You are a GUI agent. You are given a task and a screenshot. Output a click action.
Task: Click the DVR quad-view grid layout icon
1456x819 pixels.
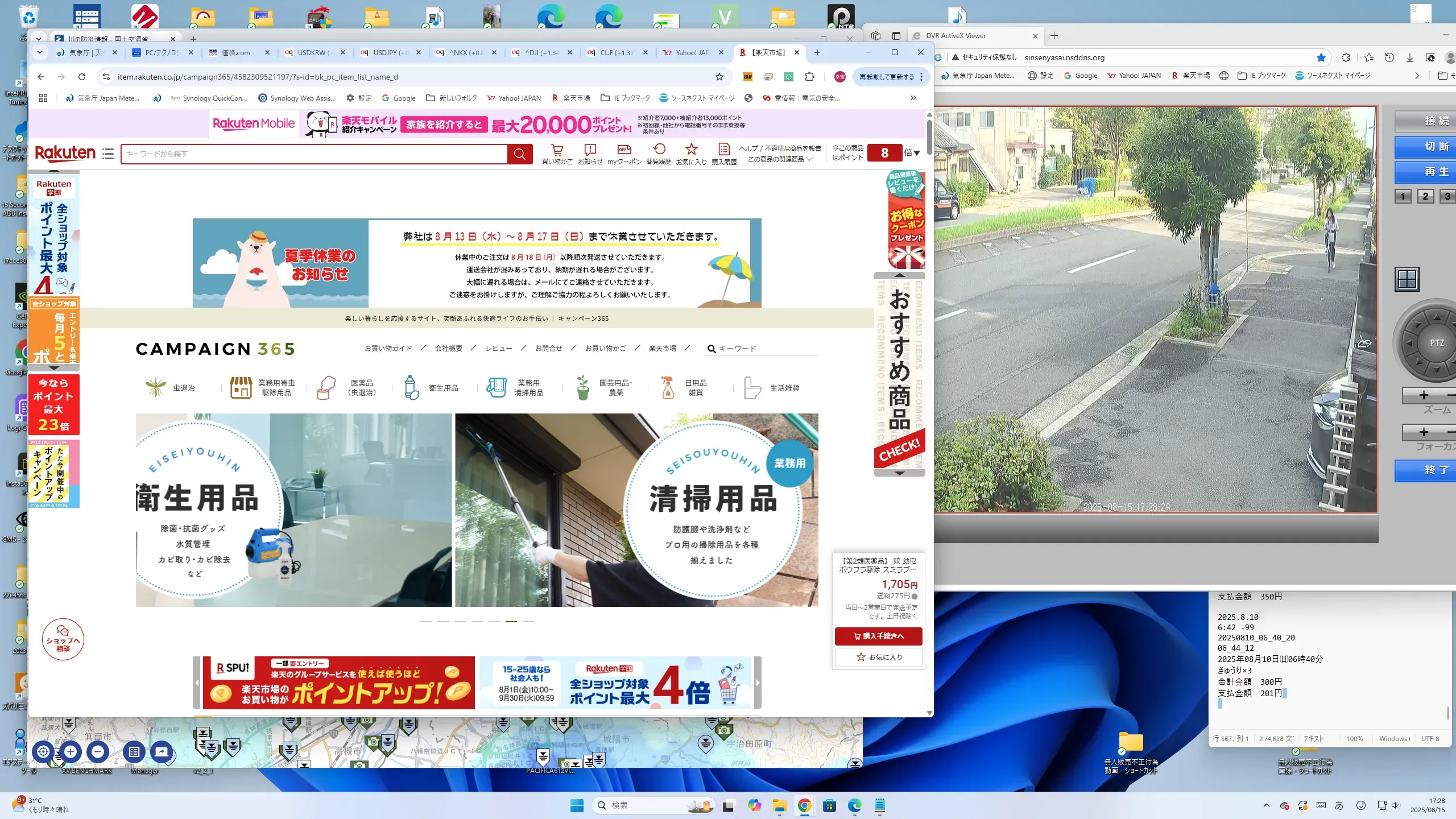click(x=1407, y=279)
